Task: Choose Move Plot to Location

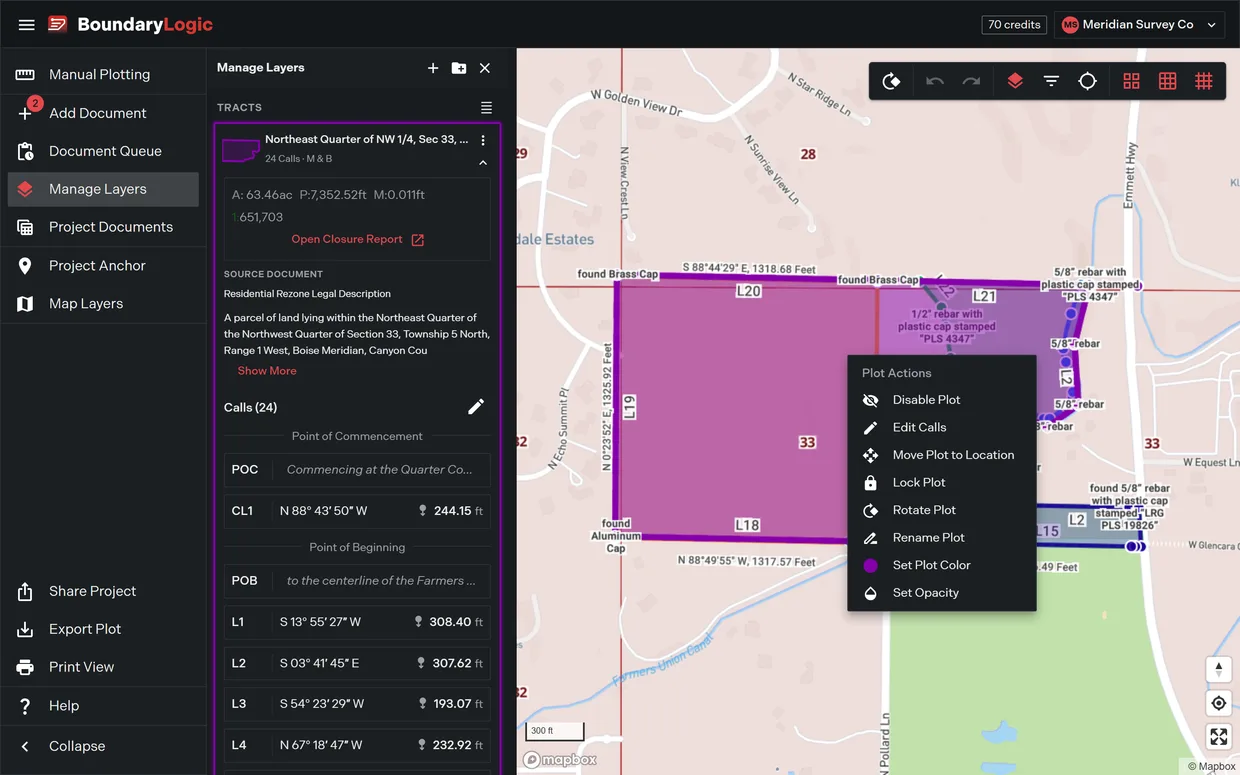Action: tap(941, 455)
